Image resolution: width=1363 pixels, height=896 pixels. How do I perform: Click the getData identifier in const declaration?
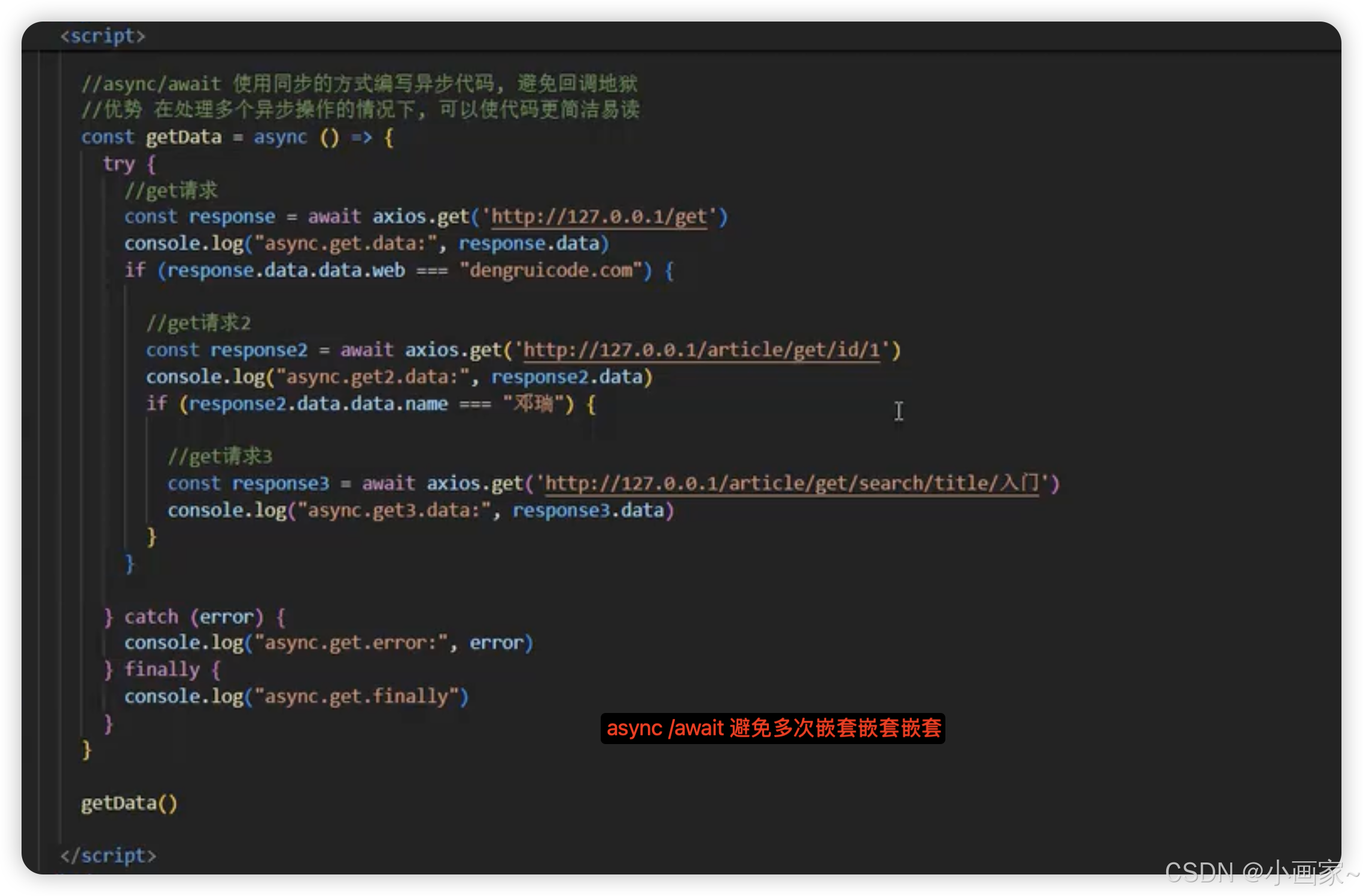click(183, 138)
